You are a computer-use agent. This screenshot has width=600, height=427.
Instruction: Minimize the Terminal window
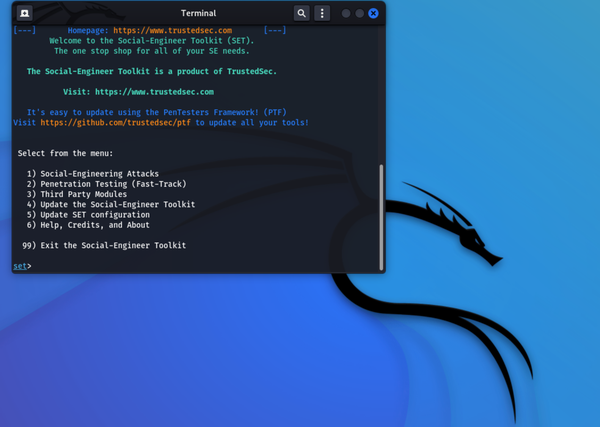click(x=346, y=13)
